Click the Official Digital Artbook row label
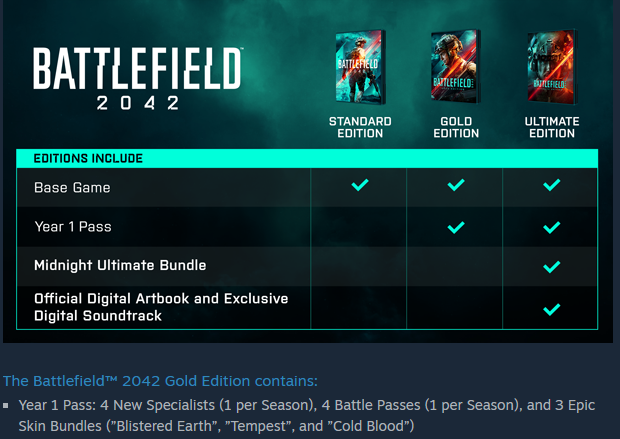The height and width of the screenshot is (439, 620). pos(161,307)
